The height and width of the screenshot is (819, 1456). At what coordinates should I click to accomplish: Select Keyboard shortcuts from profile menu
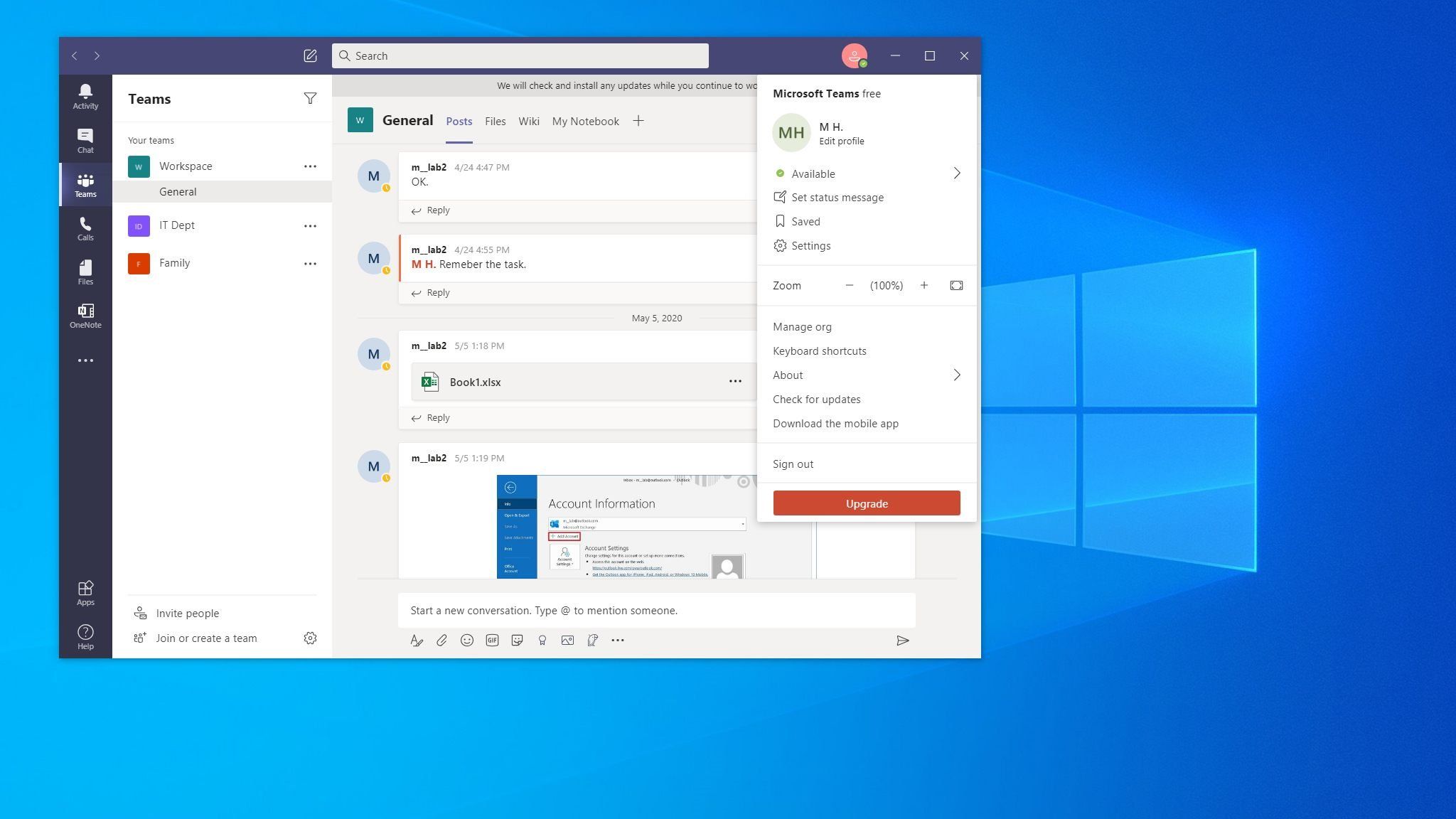pos(819,350)
